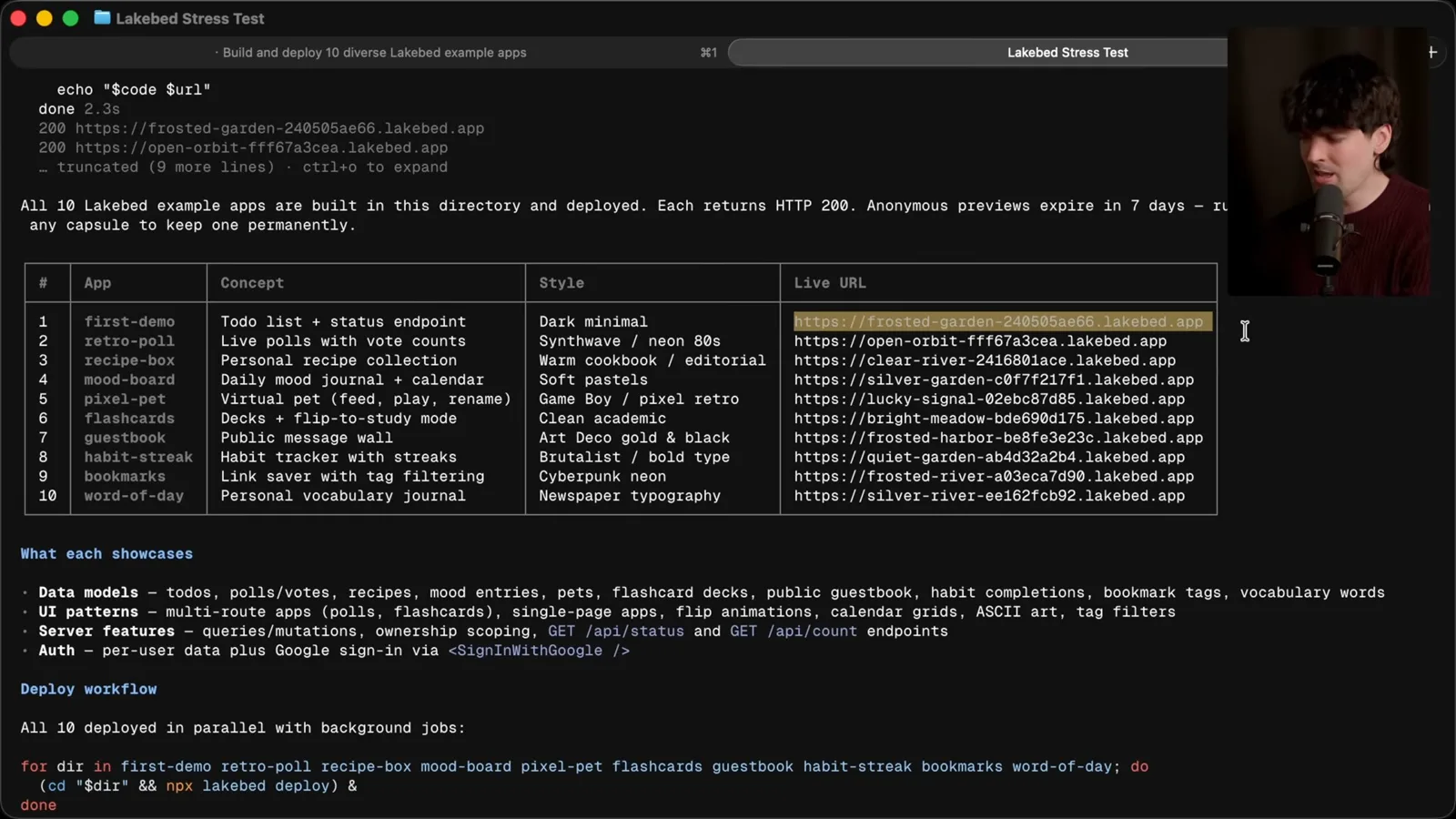Select the "recipe-box" table cell
Screen dimensions: 1456x819
point(129,360)
